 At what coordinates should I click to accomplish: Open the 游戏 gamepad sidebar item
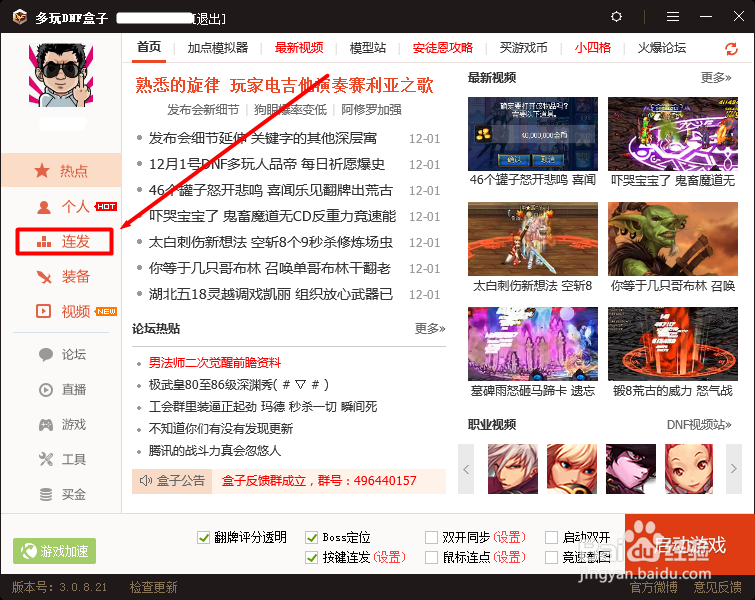[63, 425]
